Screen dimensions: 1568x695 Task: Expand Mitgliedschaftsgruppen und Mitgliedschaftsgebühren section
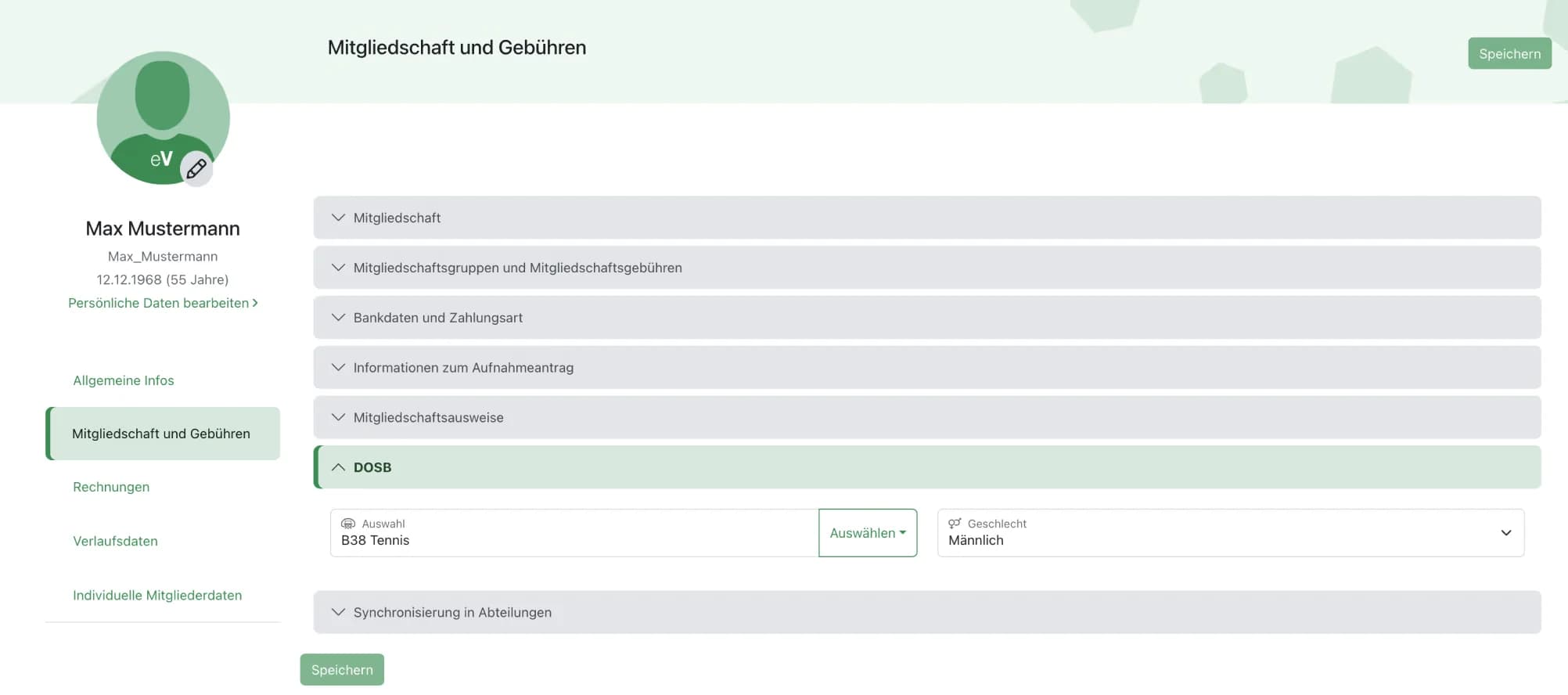(927, 268)
